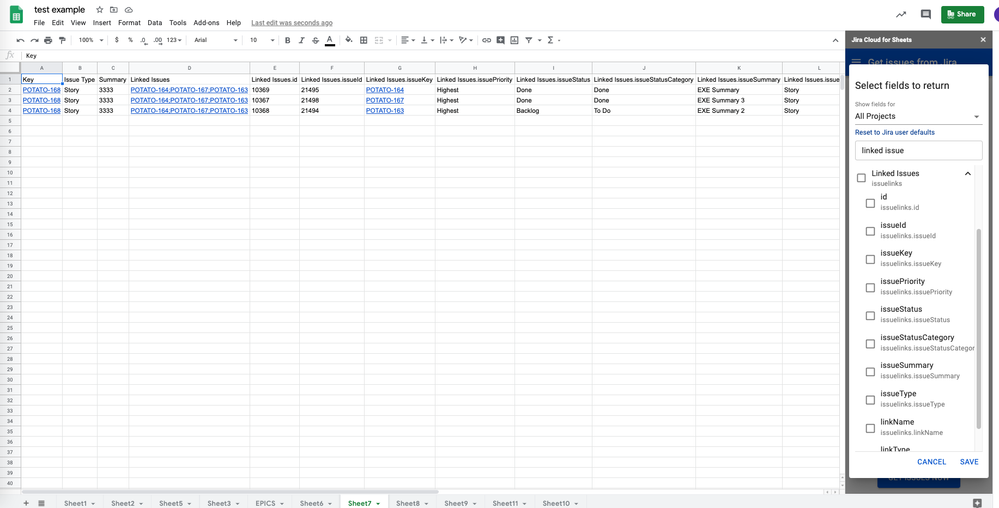
Task: Toggle strikethrough formatting
Action: (315, 40)
